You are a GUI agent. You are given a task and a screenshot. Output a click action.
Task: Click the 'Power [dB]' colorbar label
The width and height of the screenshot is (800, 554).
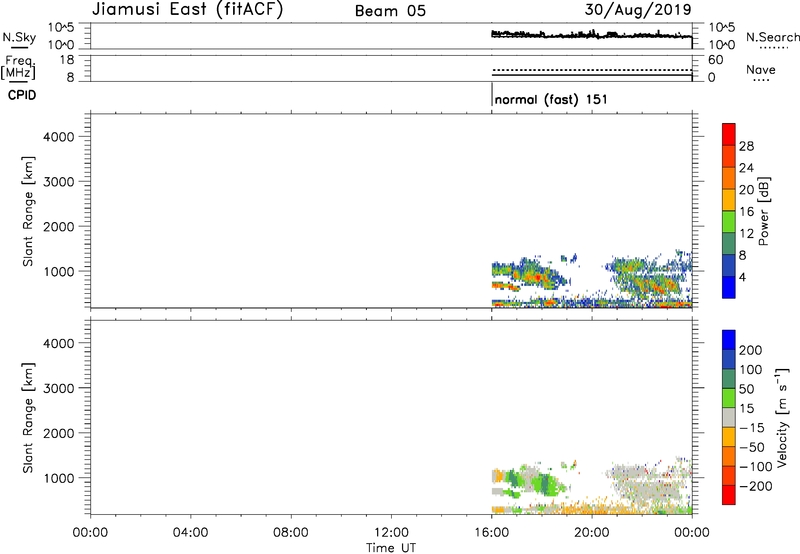764,211
